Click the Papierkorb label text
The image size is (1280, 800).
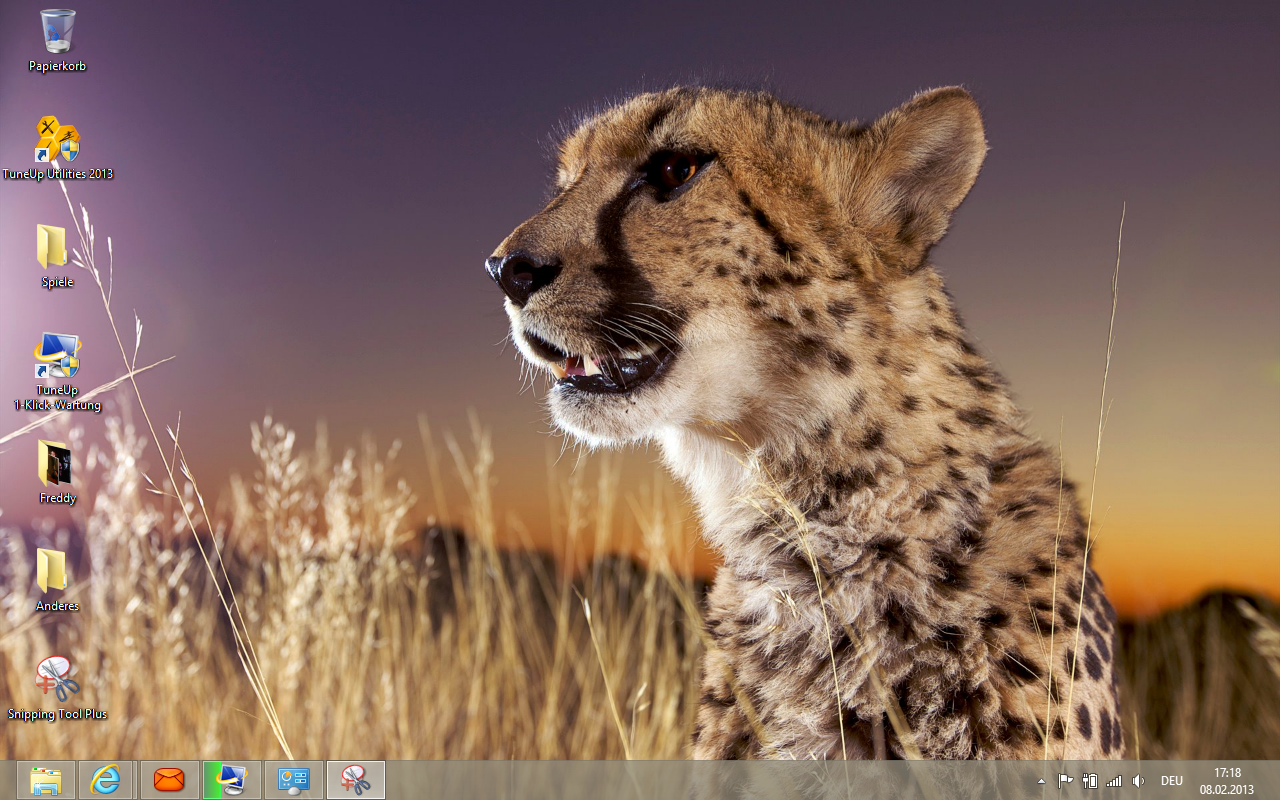(x=57, y=66)
